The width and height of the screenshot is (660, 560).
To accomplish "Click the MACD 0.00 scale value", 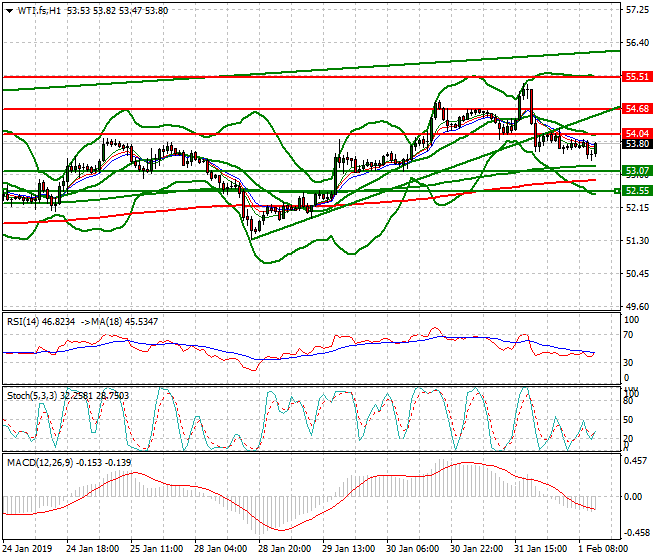I will point(633,497).
